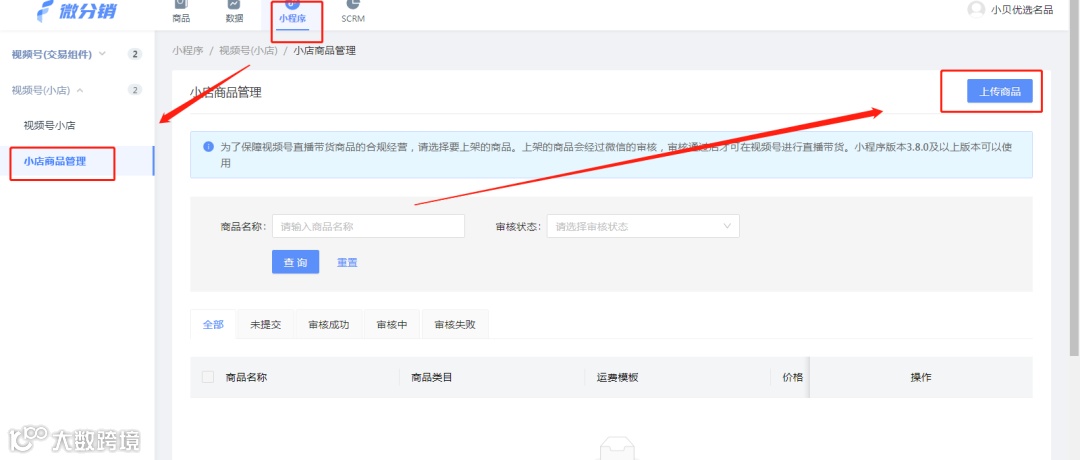Click the 视频号(小店) breadcrumb link
Image resolution: width=1080 pixels, height=460 pixels.
point(248,50)
